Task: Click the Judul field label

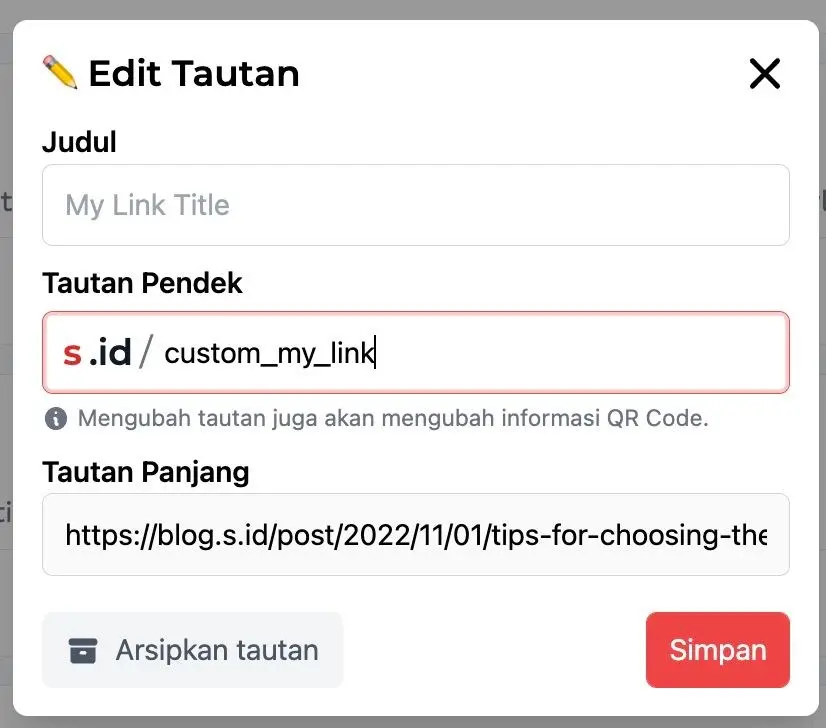Action: pos(79,142)
